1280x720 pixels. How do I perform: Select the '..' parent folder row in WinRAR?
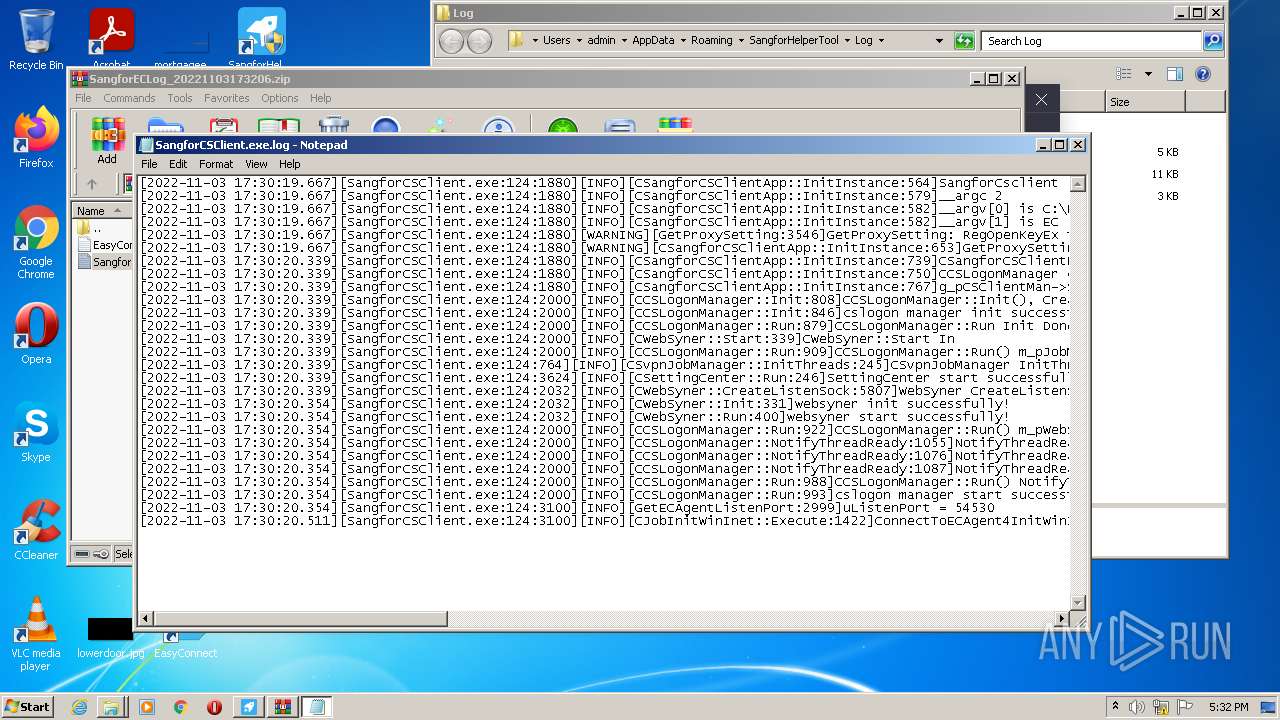[104, 228]
